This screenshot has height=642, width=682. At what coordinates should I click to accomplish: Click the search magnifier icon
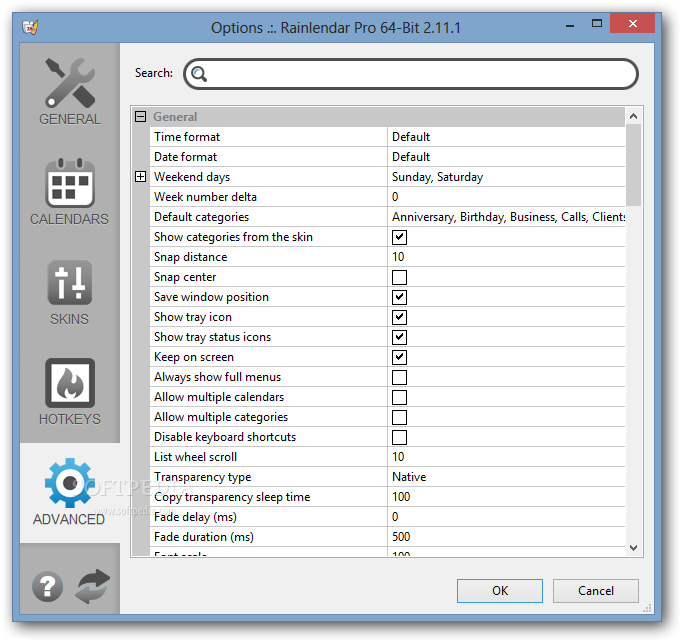point(199,74)
